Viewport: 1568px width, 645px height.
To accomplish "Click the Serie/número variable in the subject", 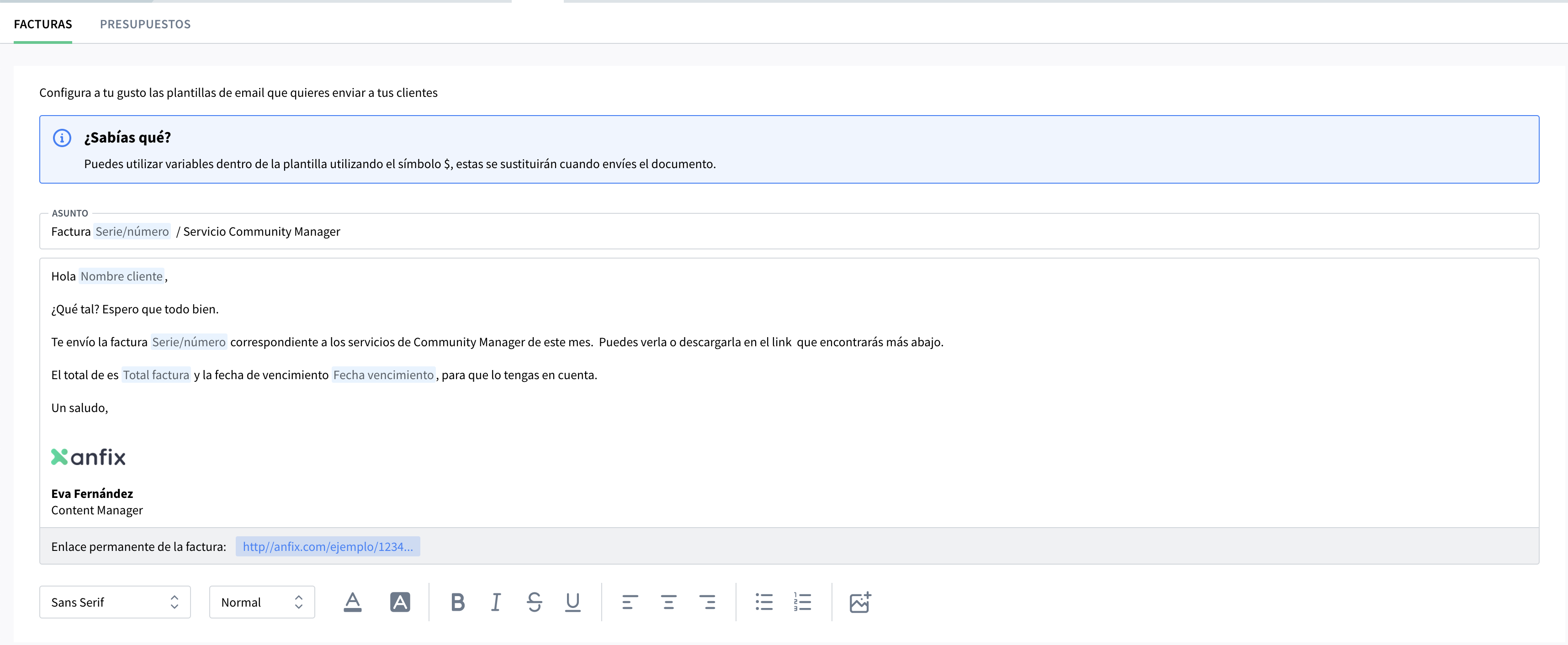I will click(132, 232).
